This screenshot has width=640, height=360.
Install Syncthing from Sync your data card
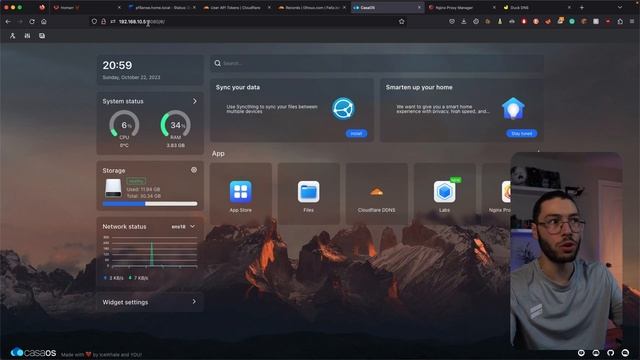[356, 133]
